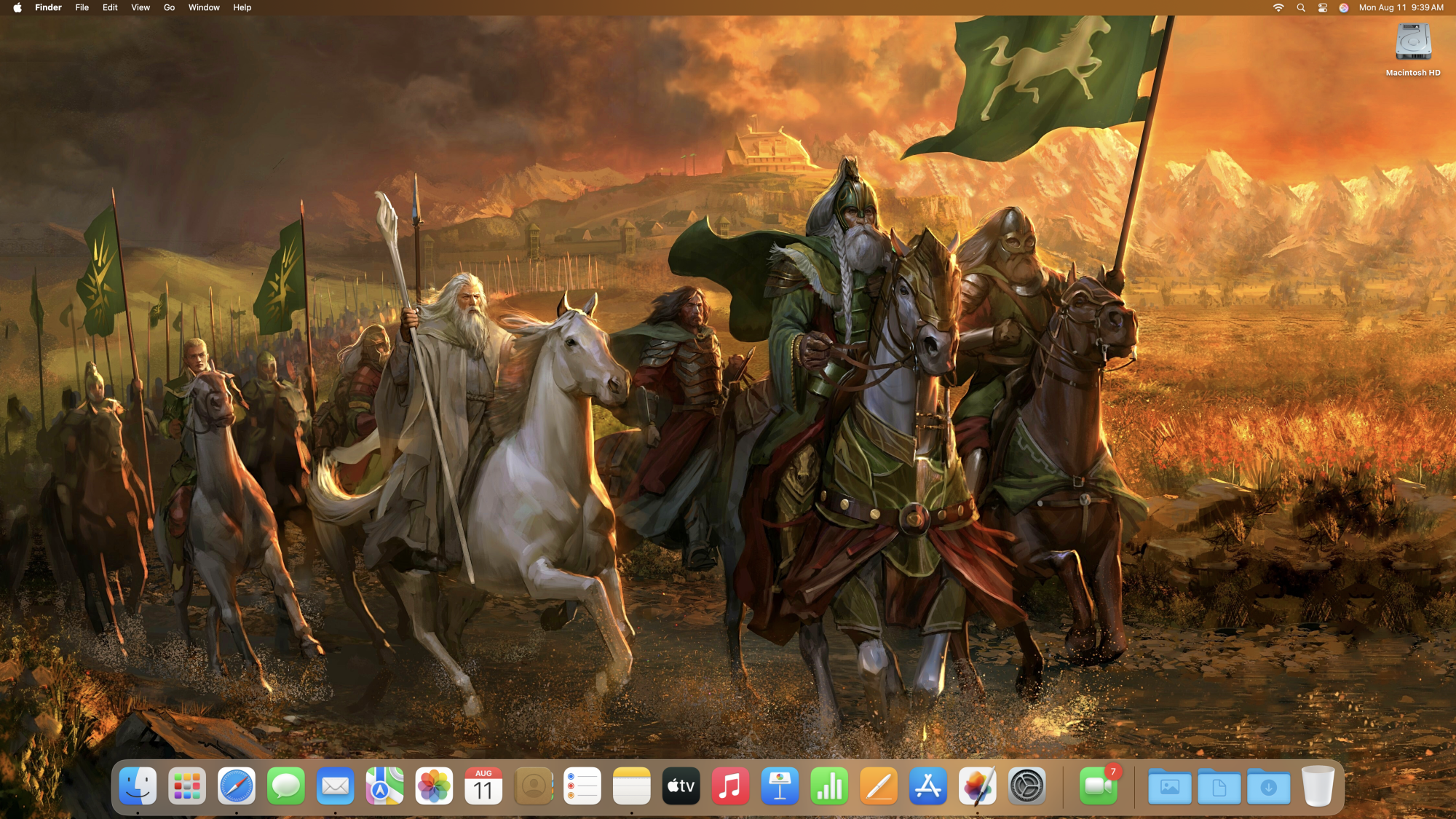Open Keynote from the Dock

pos(780,786)
